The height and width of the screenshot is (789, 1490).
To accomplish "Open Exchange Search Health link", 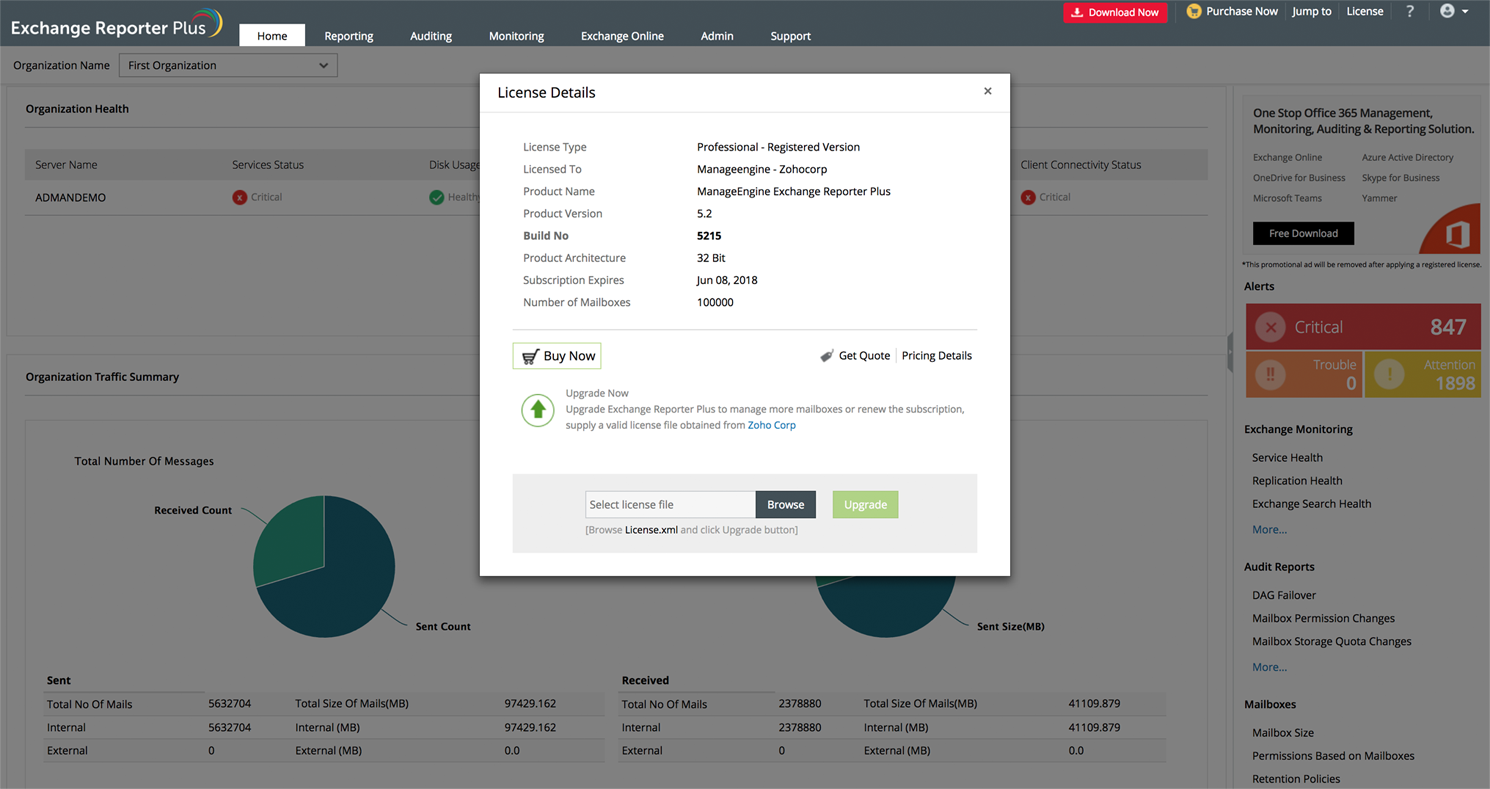I will click(1312, 503).
